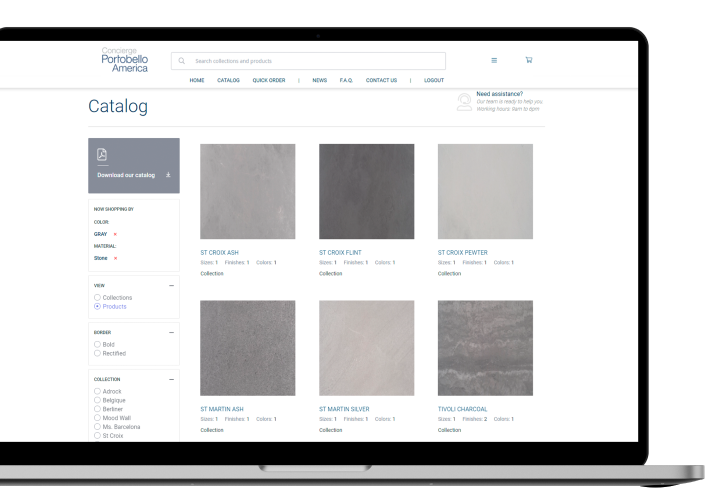
Task: Click the download arrow beside catalog
Action: coord(168,175)
